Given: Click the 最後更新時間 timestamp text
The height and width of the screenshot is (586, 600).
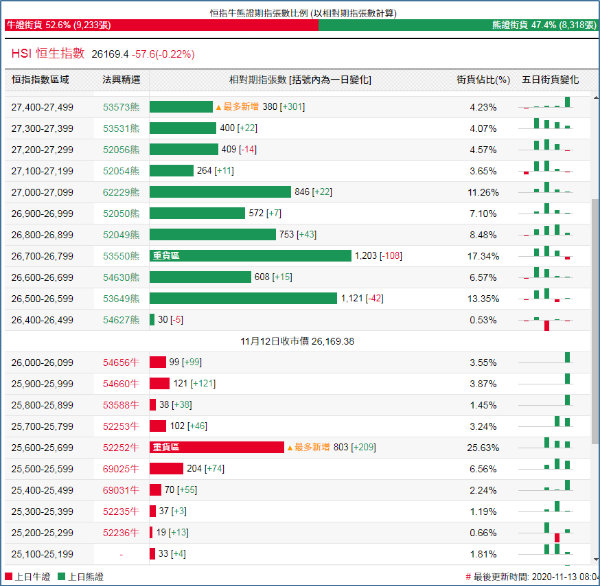Looking at the screenshot, I should click(532, 577).
